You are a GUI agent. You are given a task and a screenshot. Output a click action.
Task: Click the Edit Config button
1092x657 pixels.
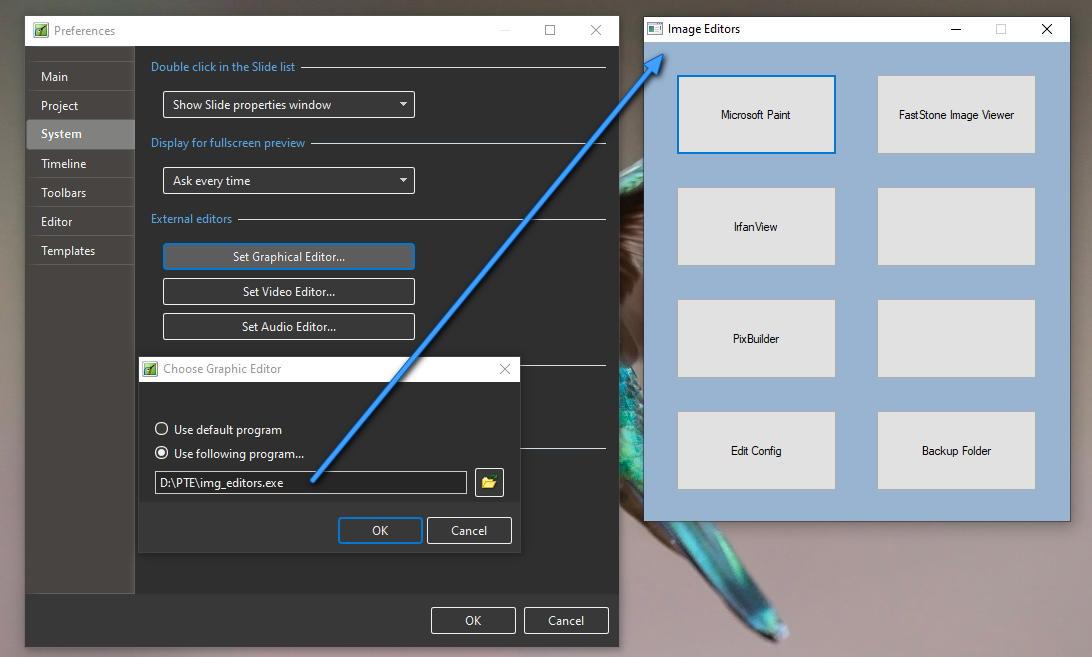point(756,451)
